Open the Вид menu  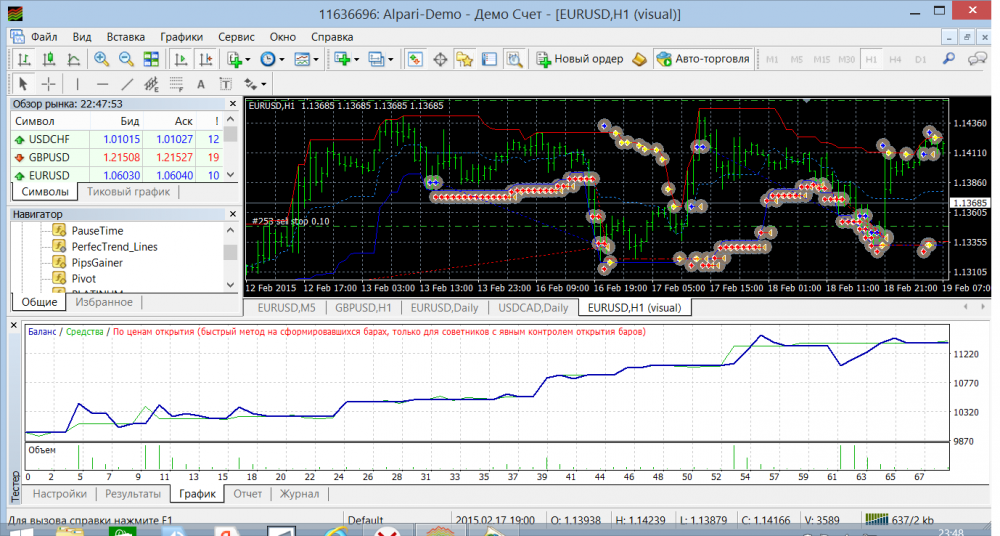pyautogui.click(x=82, y=37)
